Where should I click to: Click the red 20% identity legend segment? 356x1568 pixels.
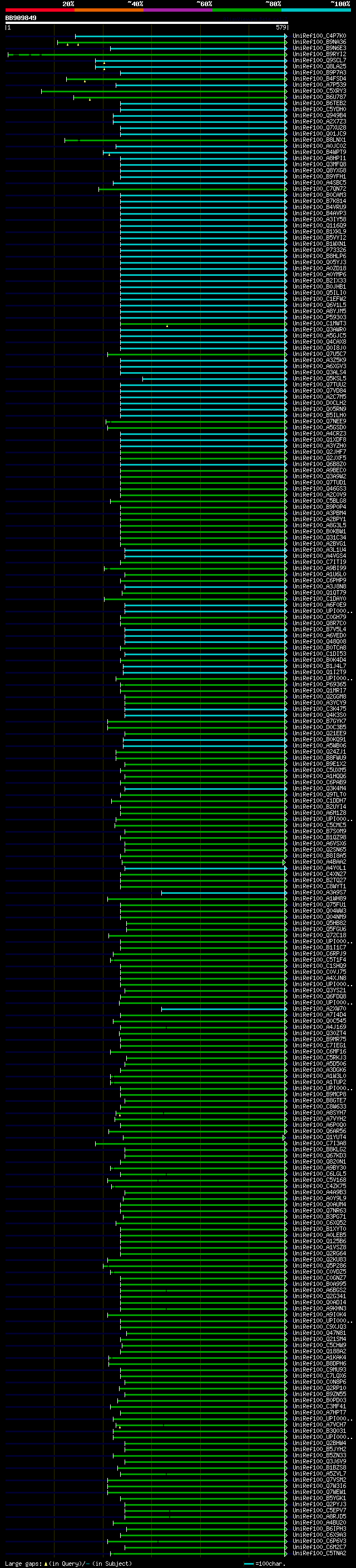pos(39,10)
